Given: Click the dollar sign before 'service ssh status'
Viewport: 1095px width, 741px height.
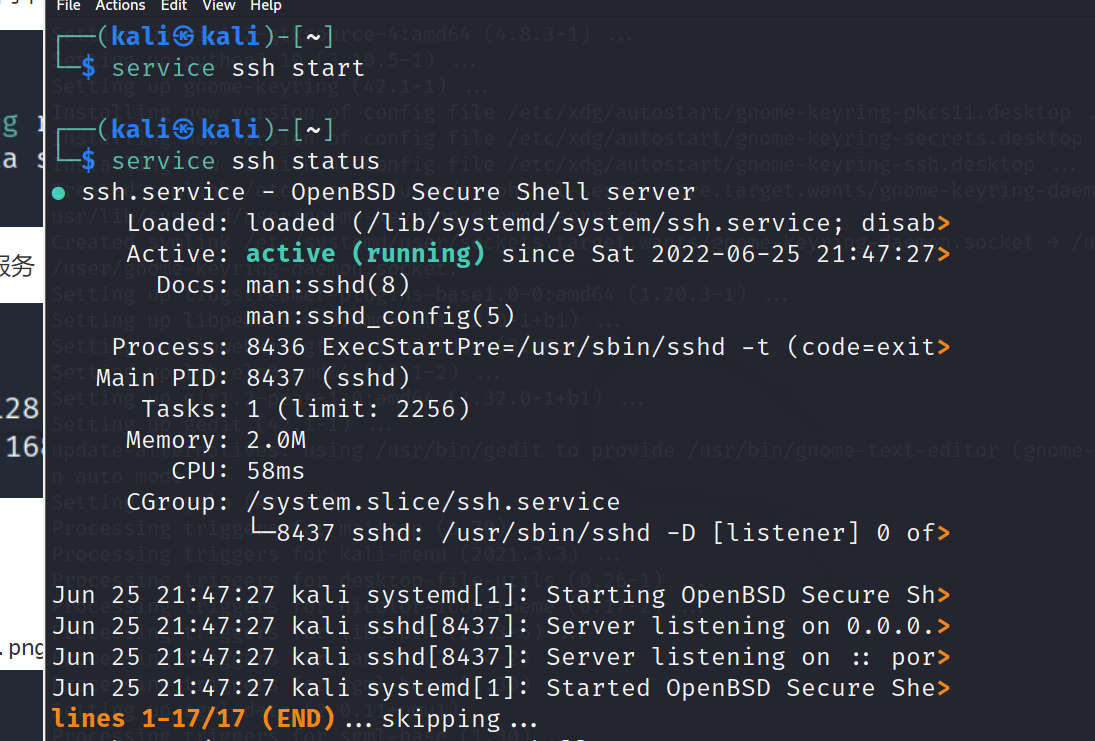Looking at the screenshot, I should 89,161.
